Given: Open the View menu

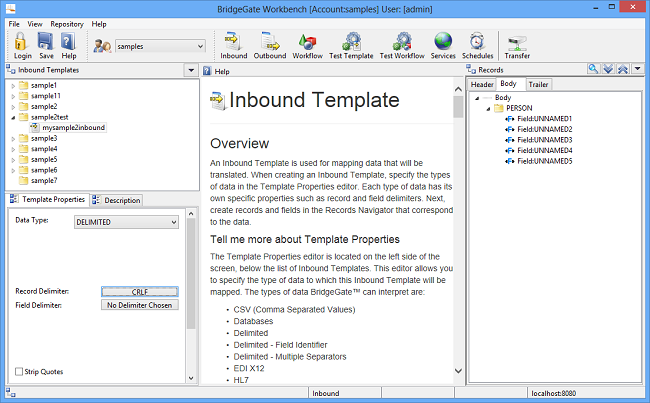Looking at the screenshot, I should point(35,24).
